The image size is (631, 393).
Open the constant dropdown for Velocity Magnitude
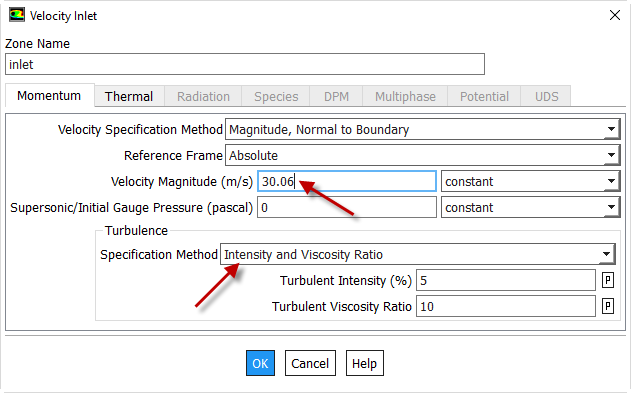(530, 181)
